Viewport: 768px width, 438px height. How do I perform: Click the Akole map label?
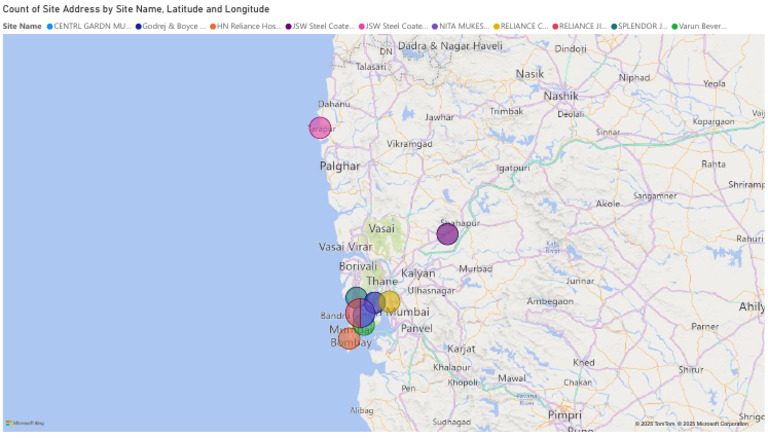pos(608,204)
